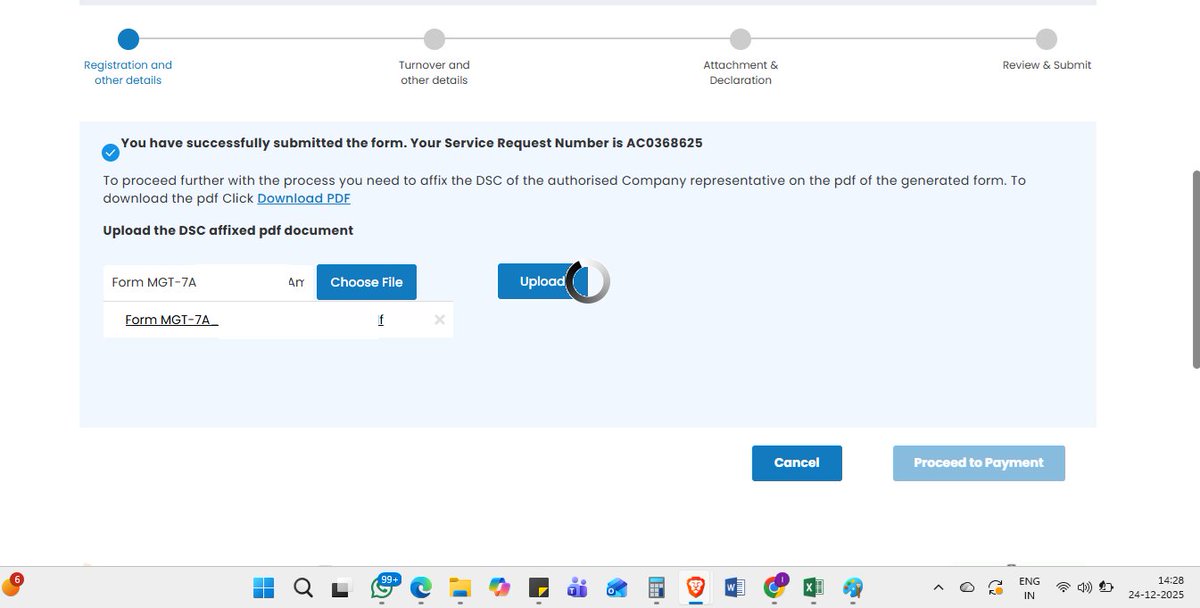Open ENG IN language switcher

coord(1029,588)
